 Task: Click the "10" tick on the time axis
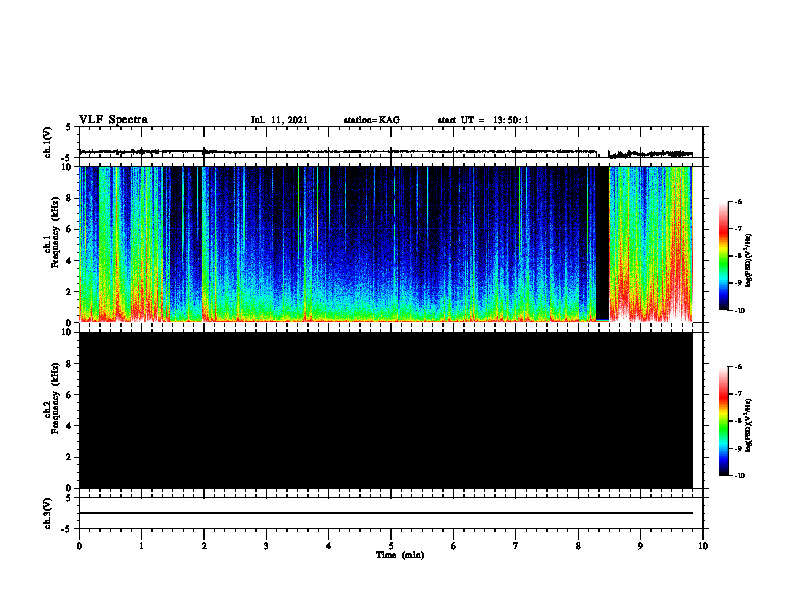[x=703, y=546]
